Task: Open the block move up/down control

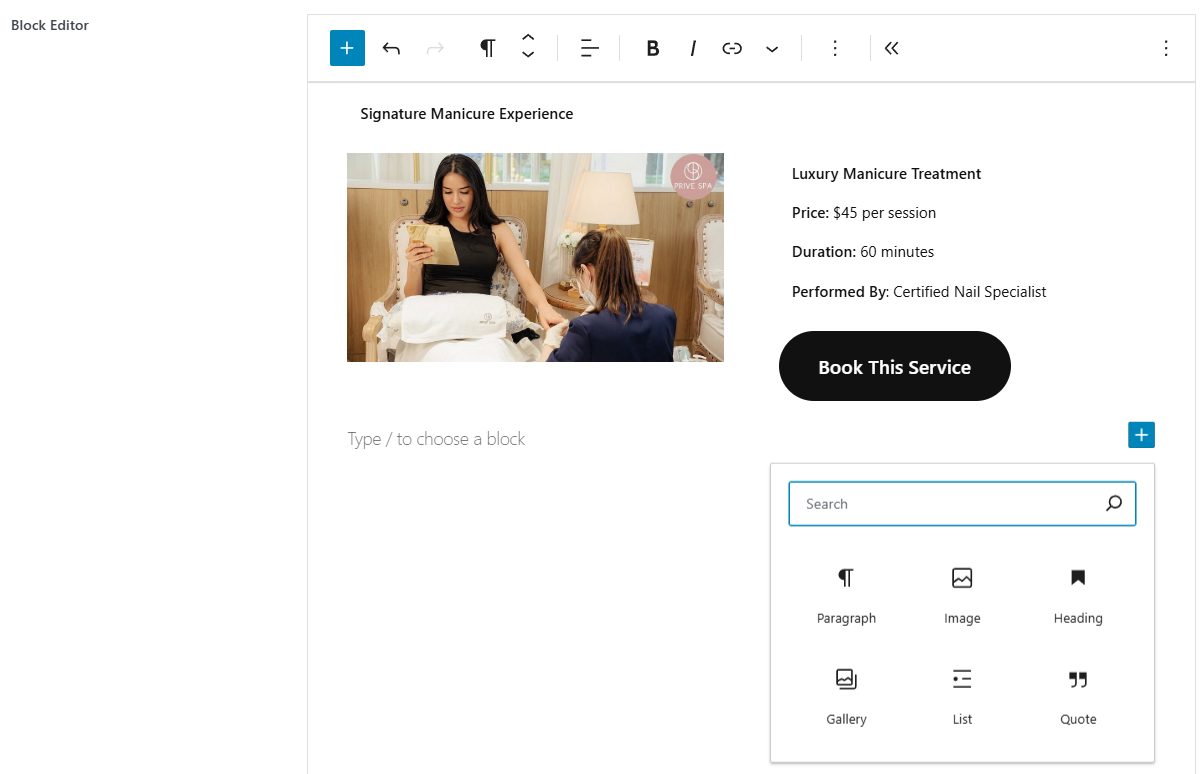Action: point(527,47)
